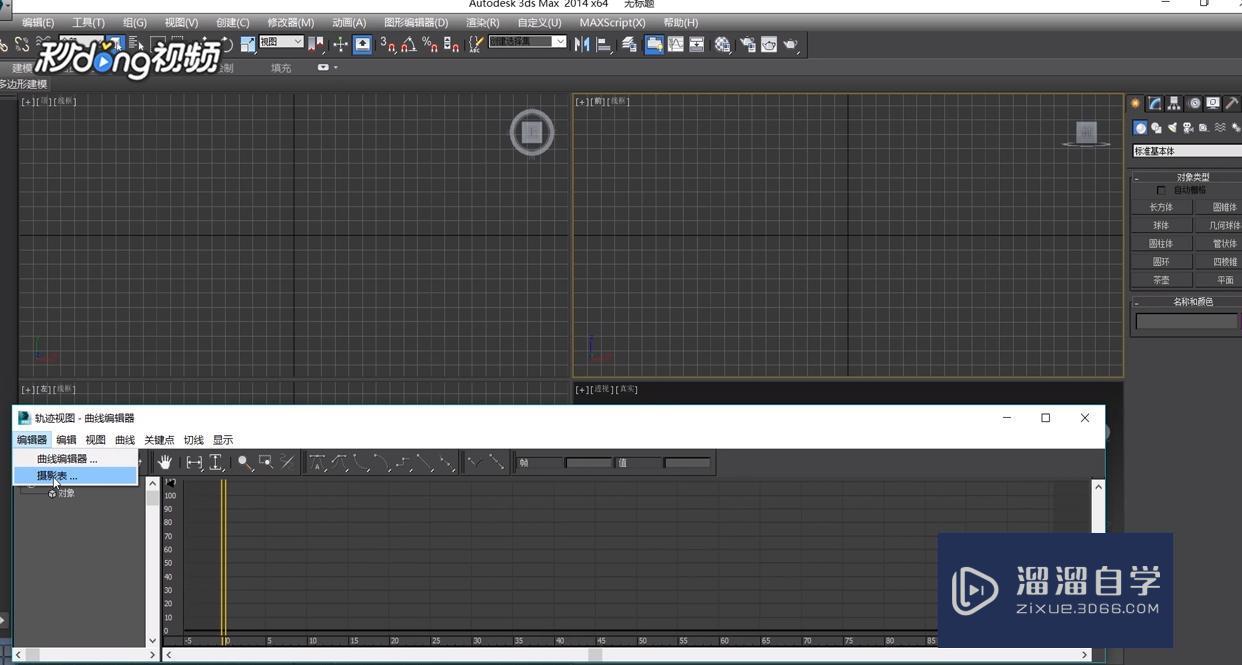The width and height of the screenshot is (1242, 665).
Task: Toggle Spinner Snap icon
Action: [451, 44]
